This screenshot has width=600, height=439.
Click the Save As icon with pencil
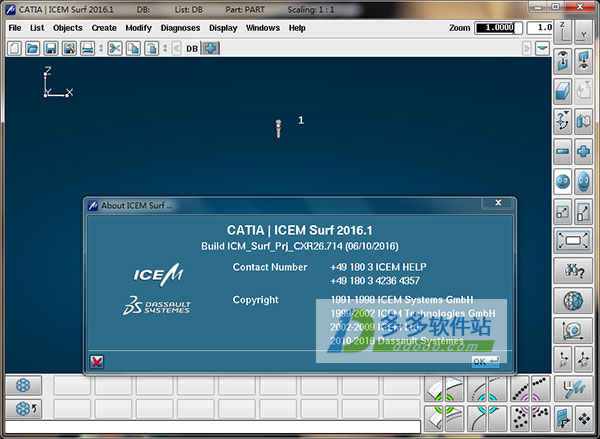click(69, 49)
